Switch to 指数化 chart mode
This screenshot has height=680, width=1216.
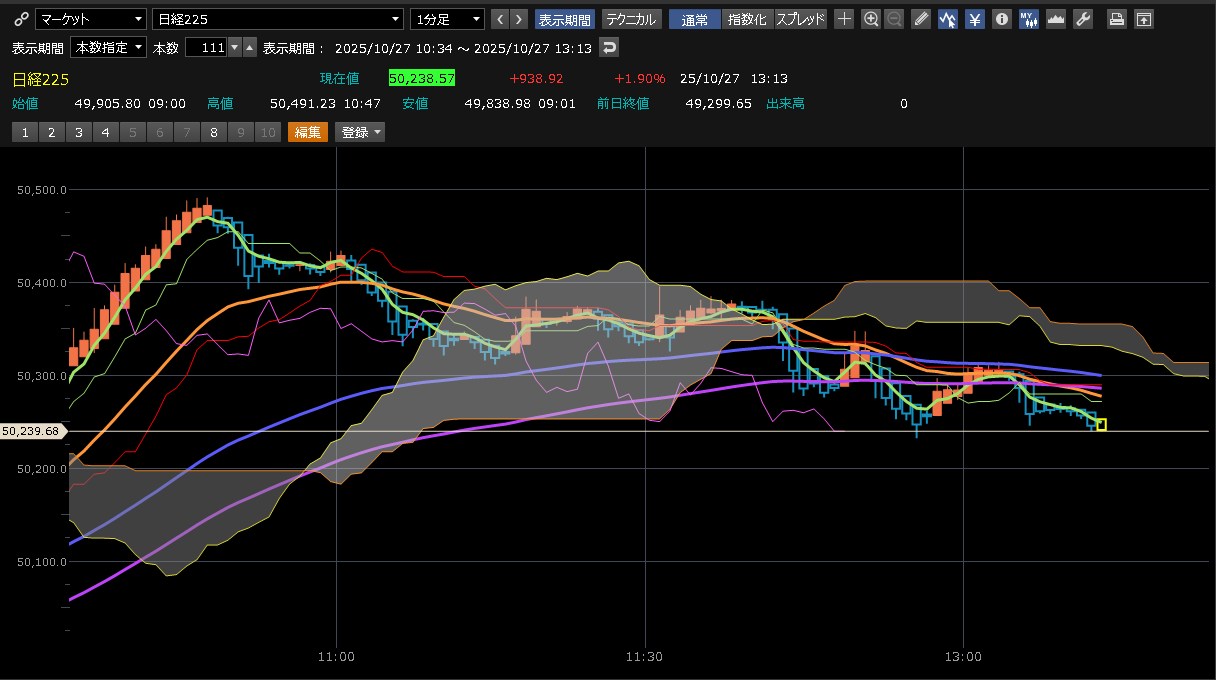tap(747, 19)
